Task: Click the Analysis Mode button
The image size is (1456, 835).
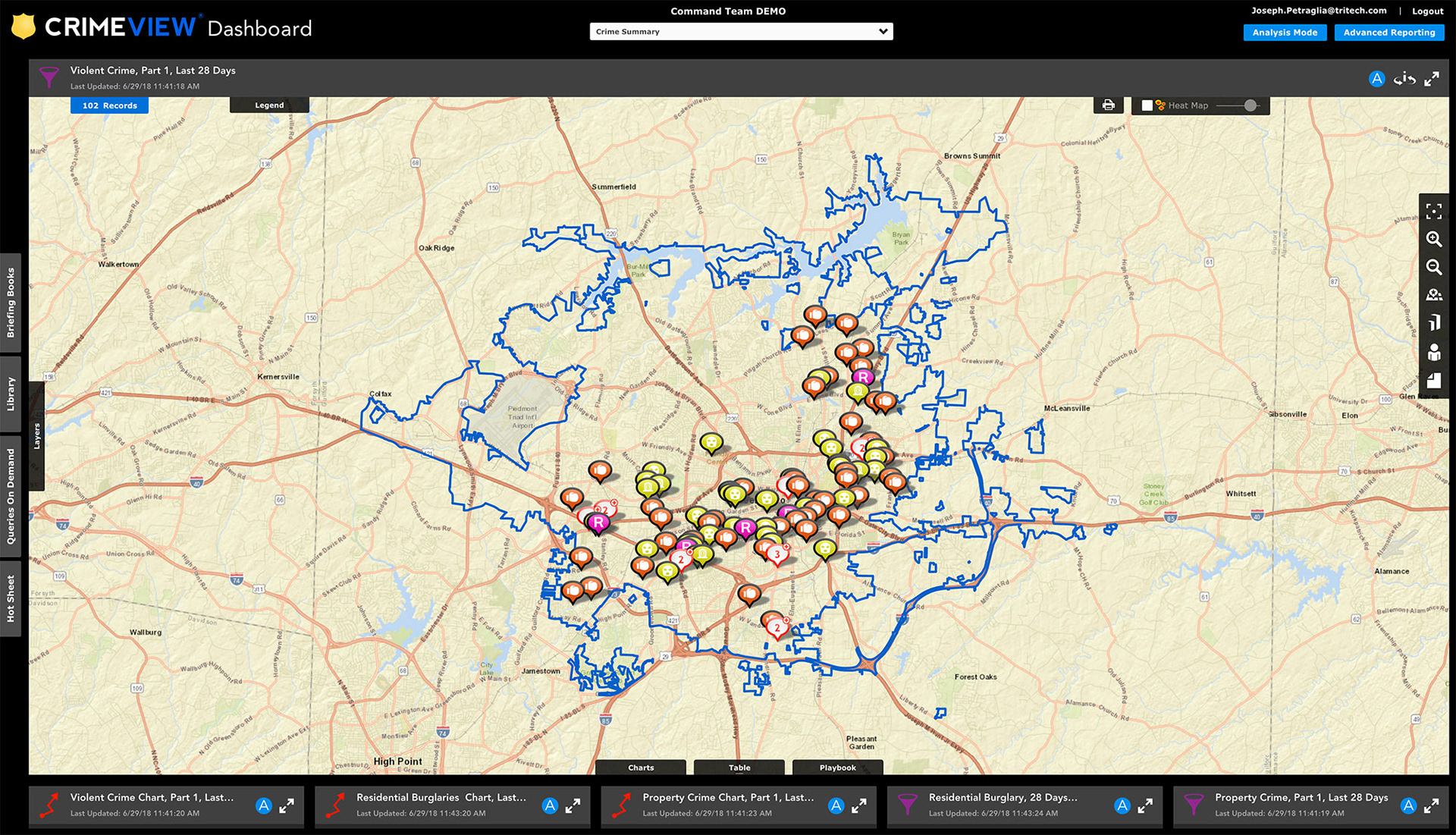Action: click(1285, 33)
